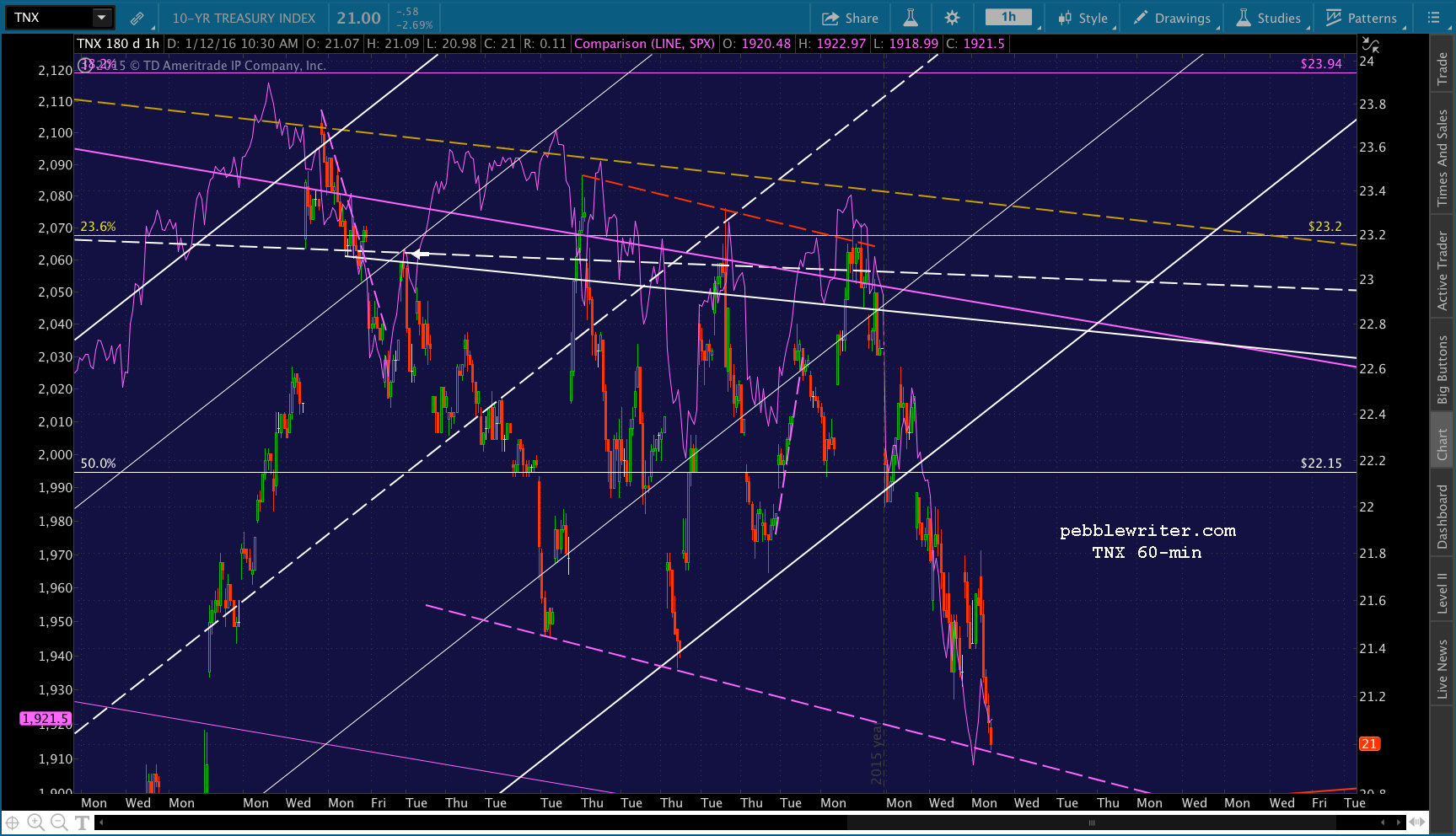Select the text tool T icon
Viewport: 1456px width, 836px height.
(82, 823)
